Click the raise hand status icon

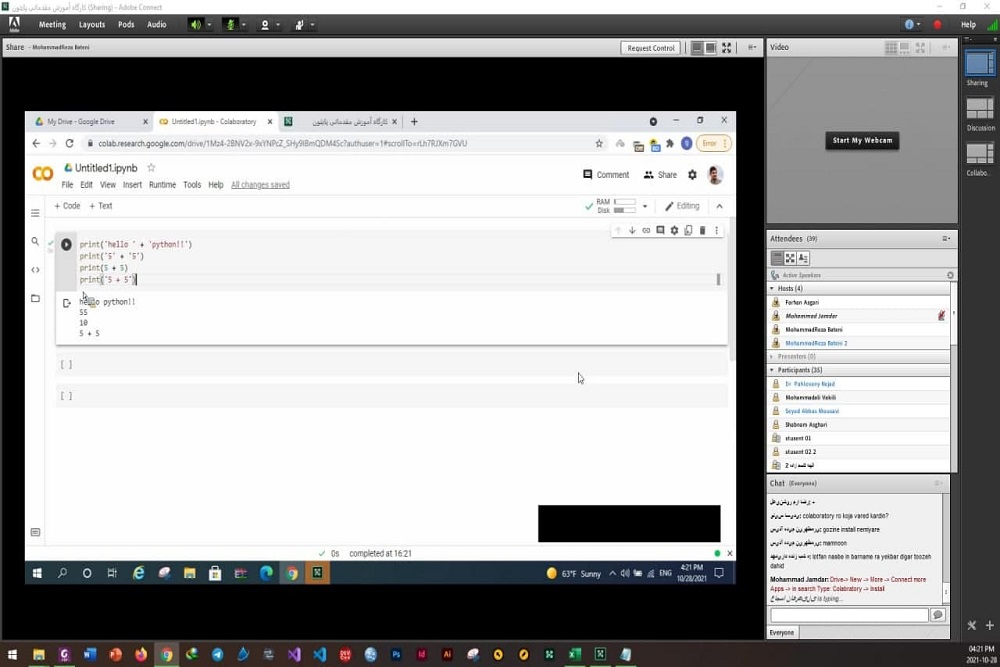(299, 24)
